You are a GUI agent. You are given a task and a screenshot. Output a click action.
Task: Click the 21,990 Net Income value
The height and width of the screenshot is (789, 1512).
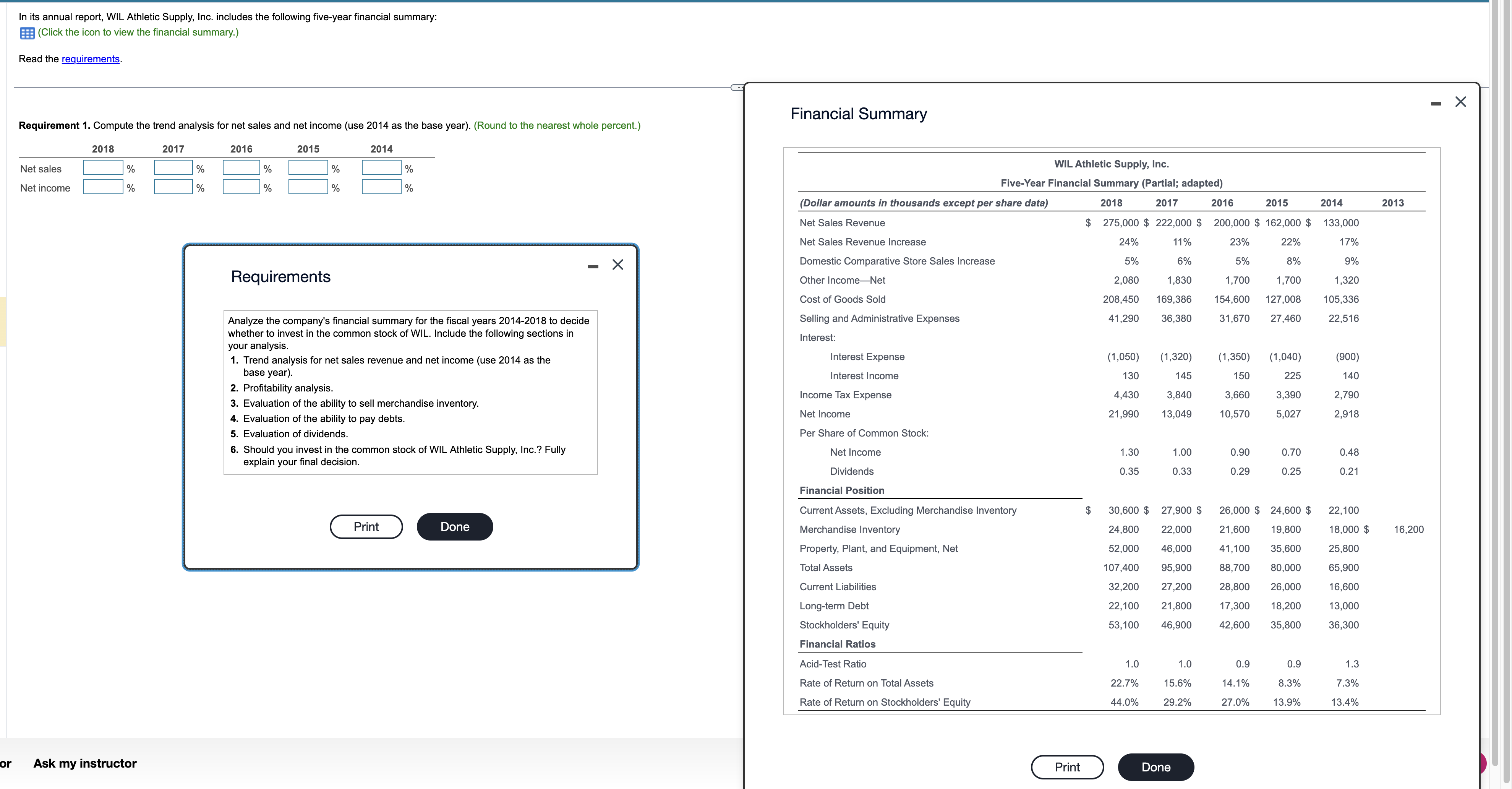(1123, 414)
